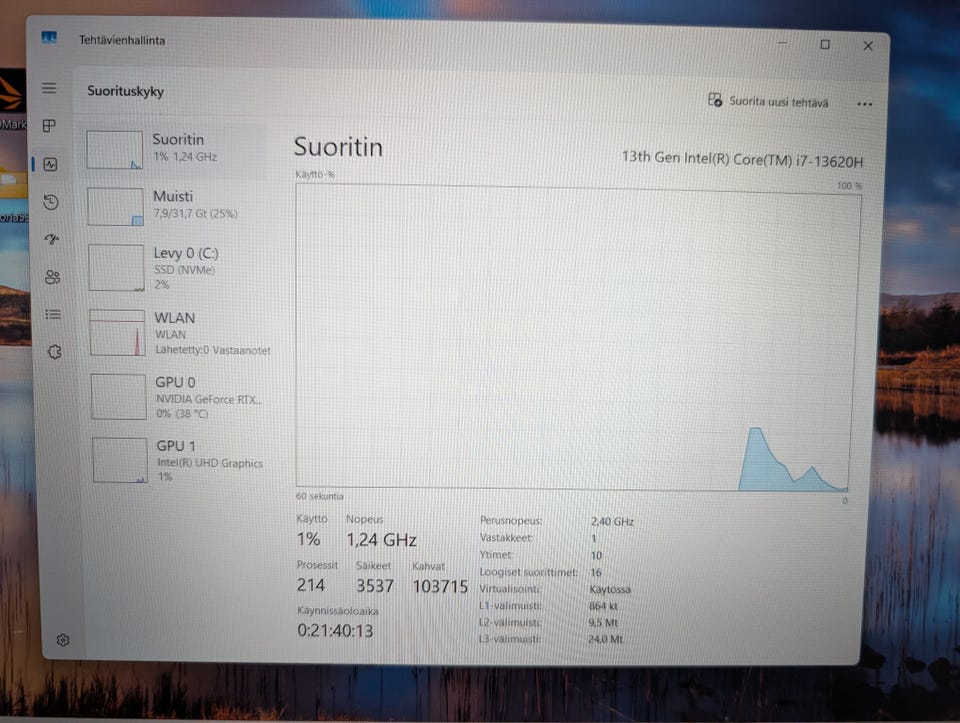
Task: Open the hamburger navigation menu
Action: click(x=49, y=88)
